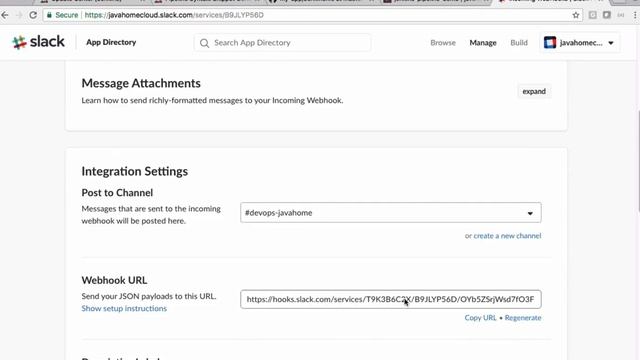The width and height of the screenshot is (640, 360).
Task: Click Show setup instructions link
Action: click(x=124, y=308)
